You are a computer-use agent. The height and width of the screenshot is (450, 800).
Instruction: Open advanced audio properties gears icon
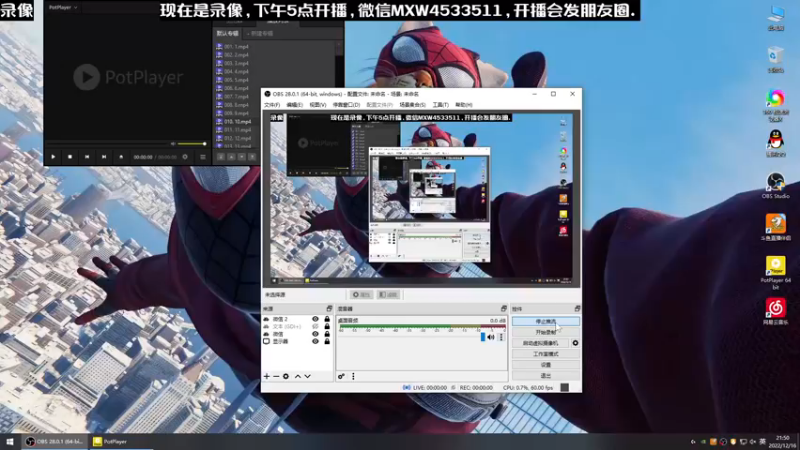pos(341,377)
